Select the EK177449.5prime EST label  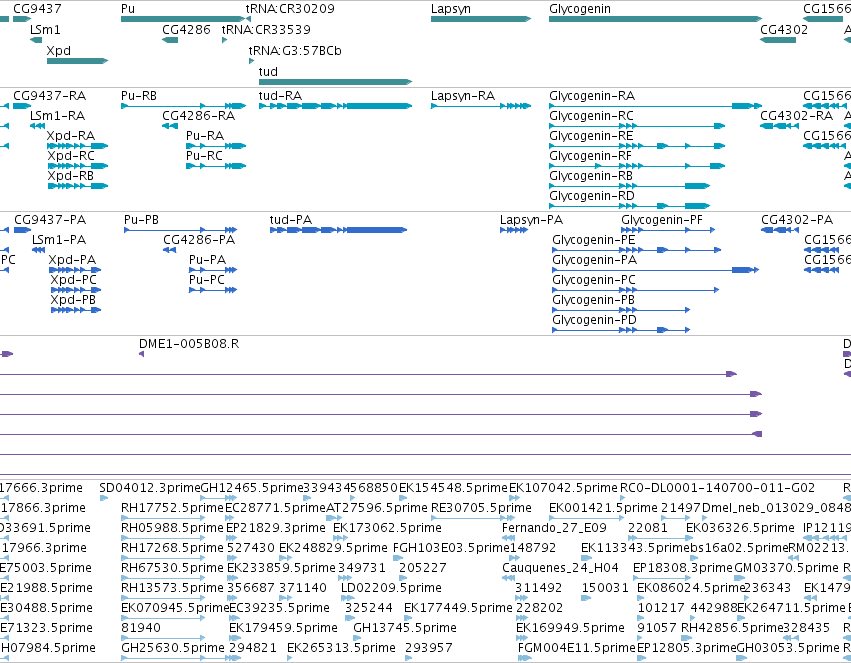point(458,609)
